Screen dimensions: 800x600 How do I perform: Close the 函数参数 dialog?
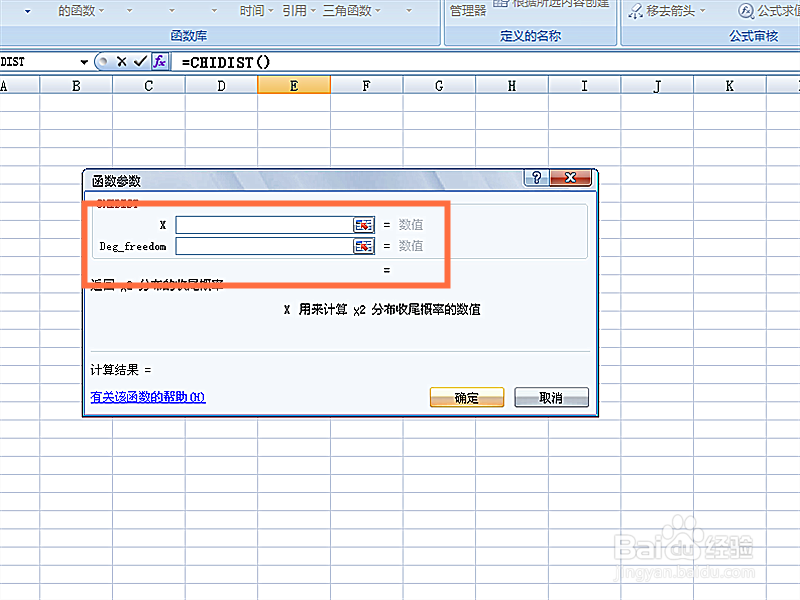click(570, 178)
